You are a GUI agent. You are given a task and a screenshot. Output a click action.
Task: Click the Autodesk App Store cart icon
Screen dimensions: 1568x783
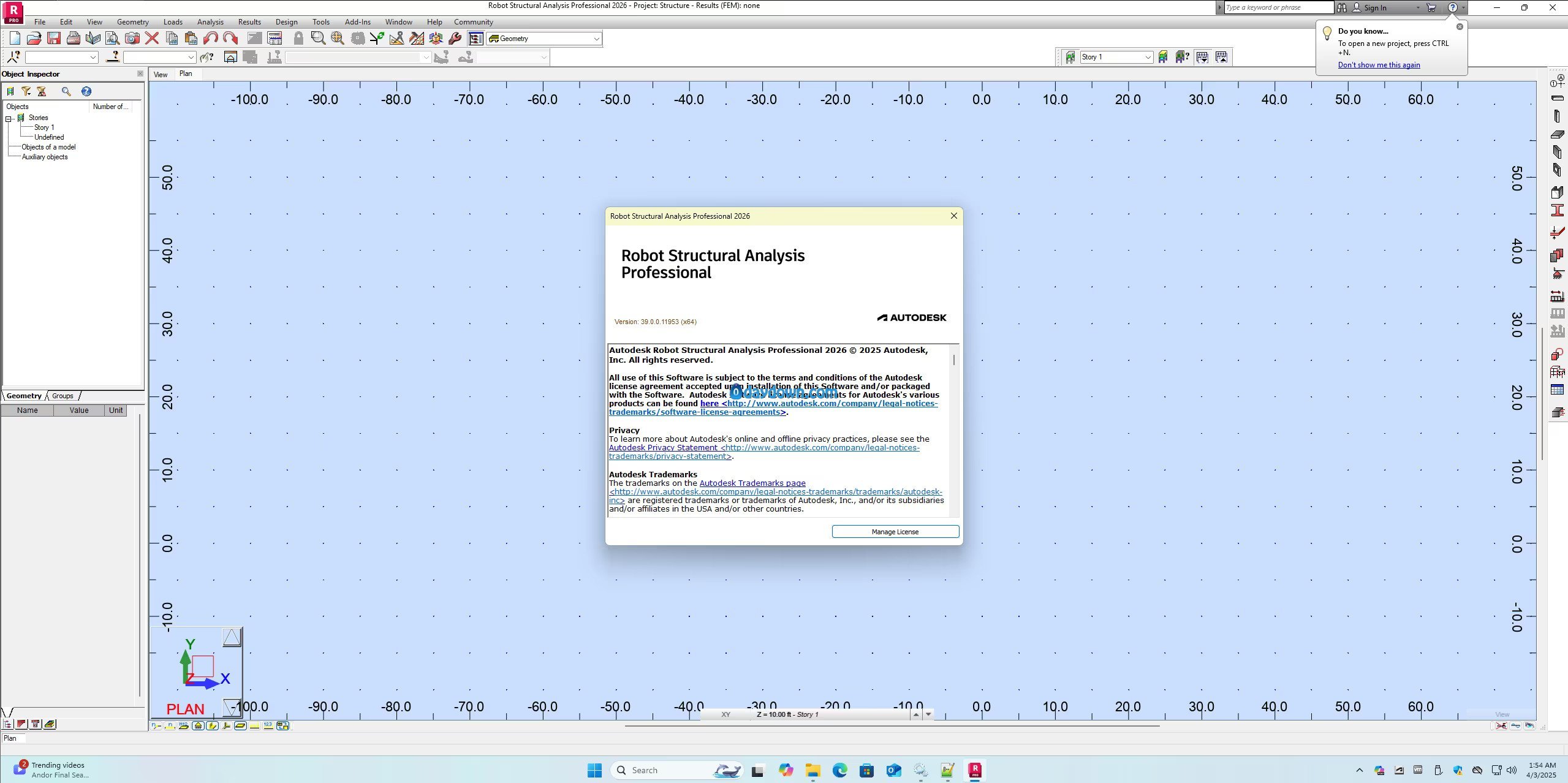[x=1431, y=7]
